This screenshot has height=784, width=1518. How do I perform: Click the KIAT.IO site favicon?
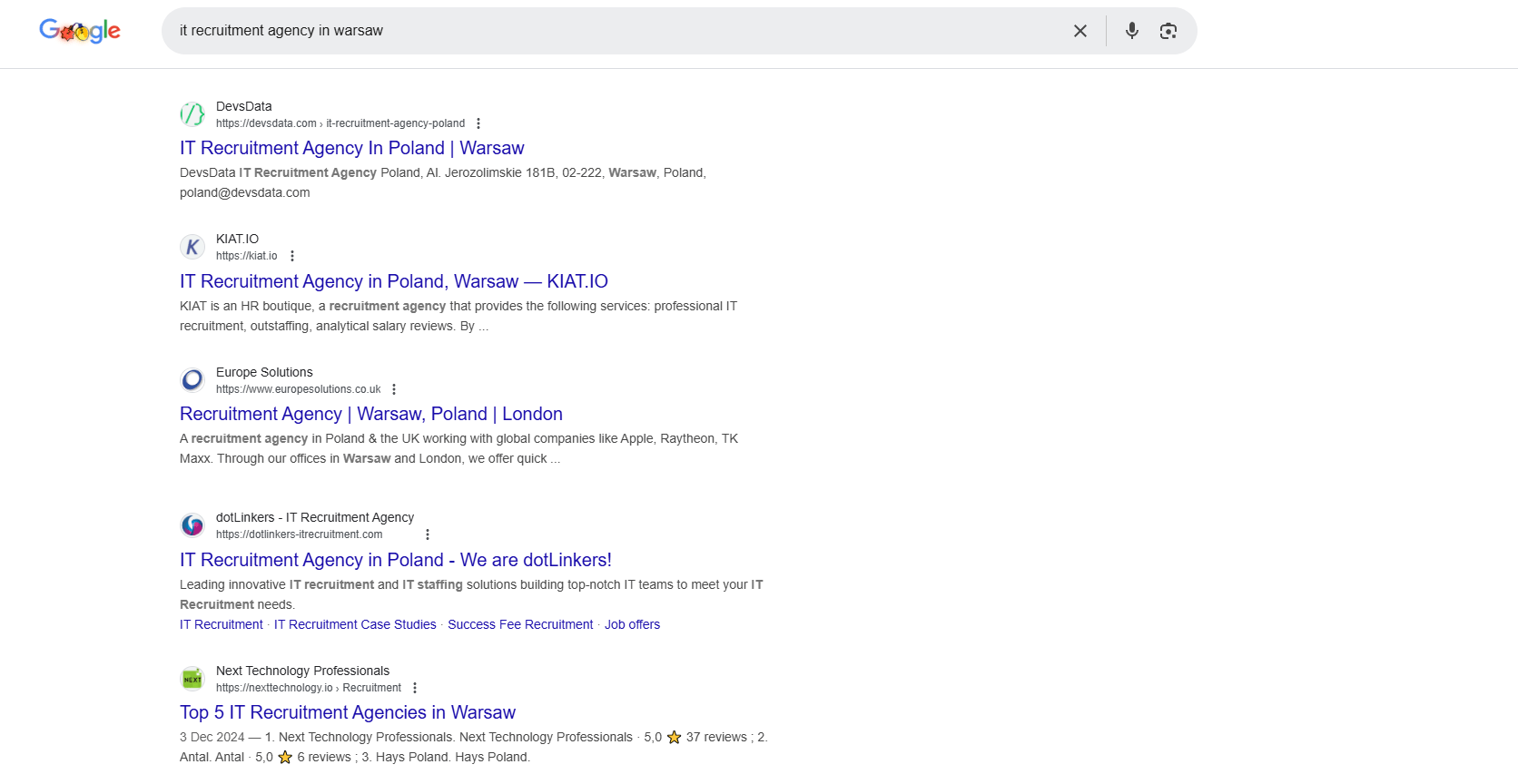(x=192, y=247)
